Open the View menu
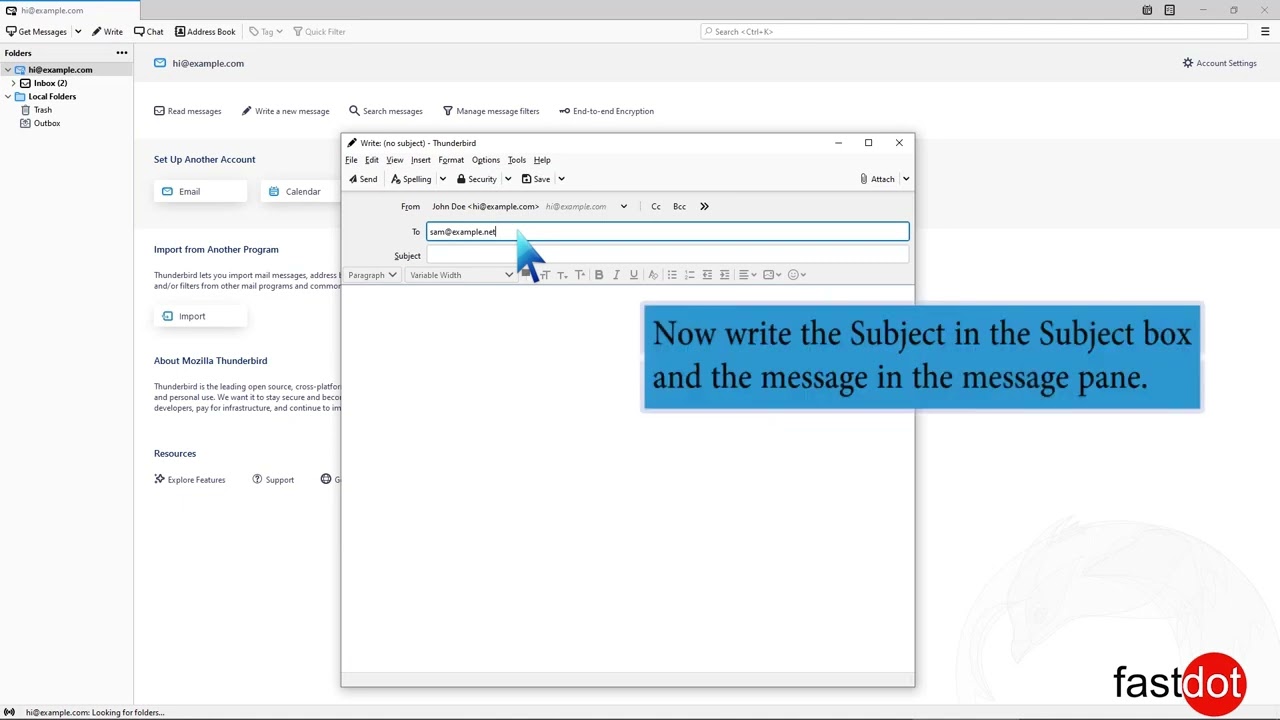 [x=395, y=160]
